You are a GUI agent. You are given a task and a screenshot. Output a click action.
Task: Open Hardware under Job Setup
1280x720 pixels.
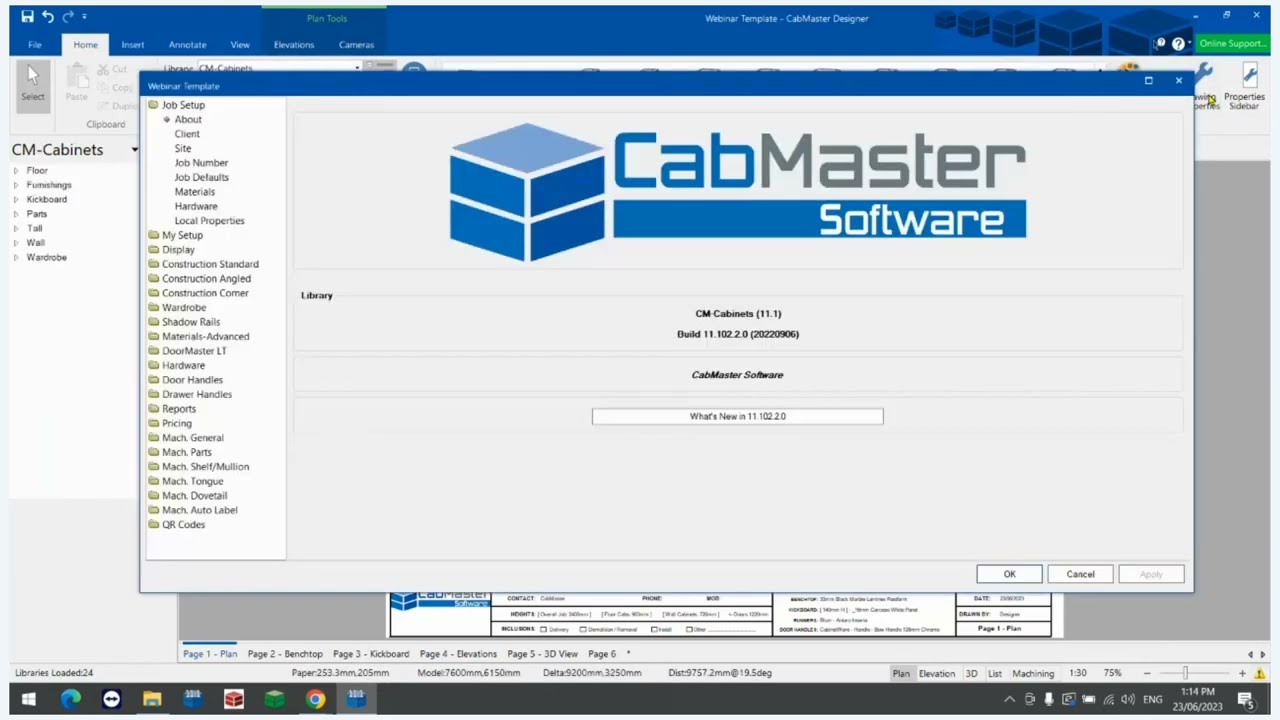point(196,206)
